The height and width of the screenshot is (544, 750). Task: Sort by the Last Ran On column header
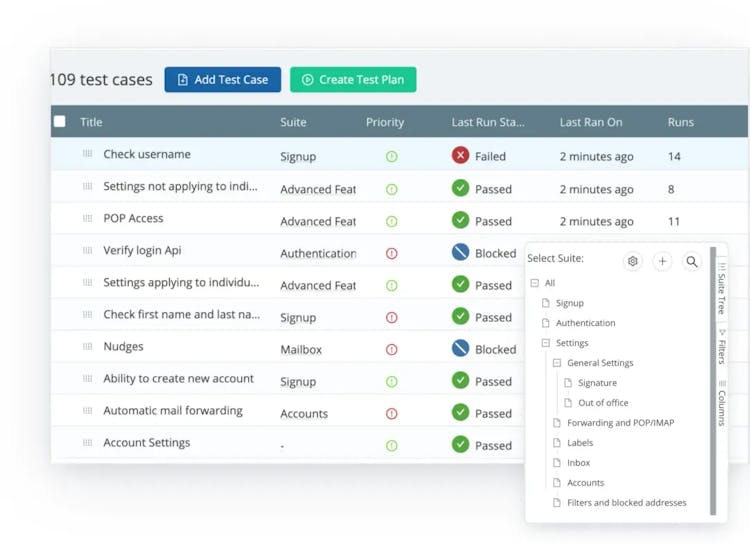(x=591, y=122)
